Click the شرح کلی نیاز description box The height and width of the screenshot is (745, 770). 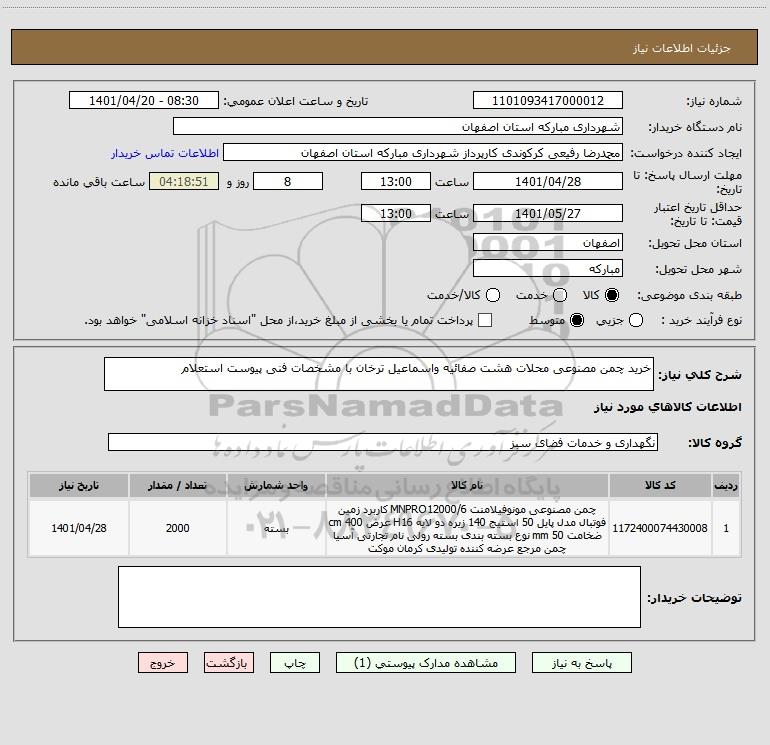(379, 374)
